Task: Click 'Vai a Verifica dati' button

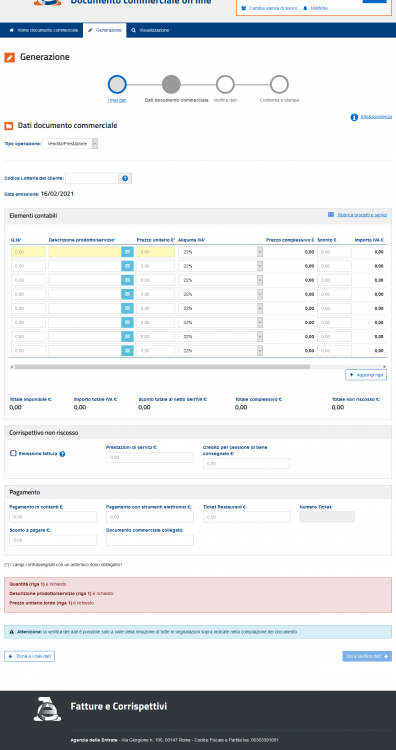Action: 367,656
